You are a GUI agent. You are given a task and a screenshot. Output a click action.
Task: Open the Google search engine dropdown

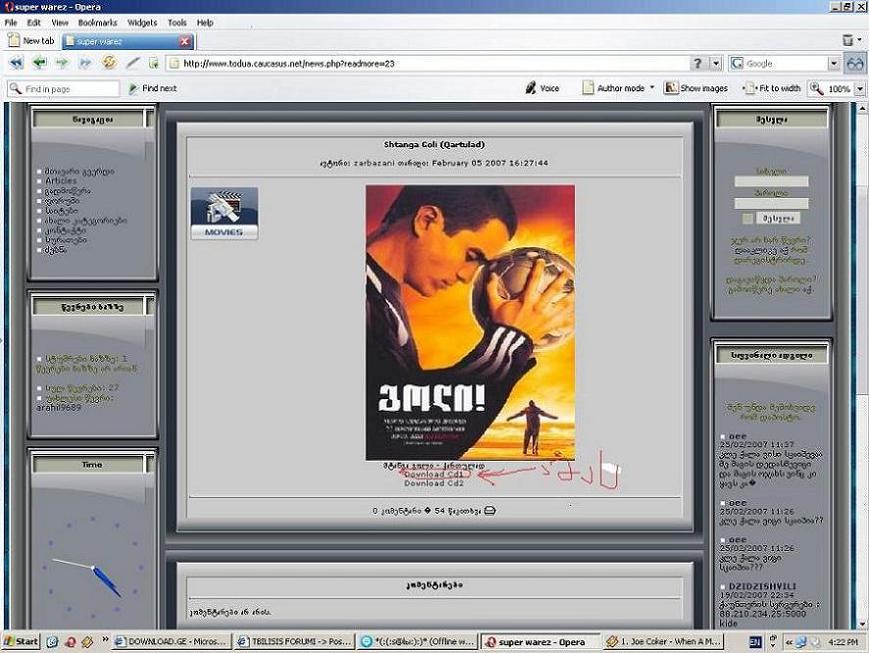834,63
